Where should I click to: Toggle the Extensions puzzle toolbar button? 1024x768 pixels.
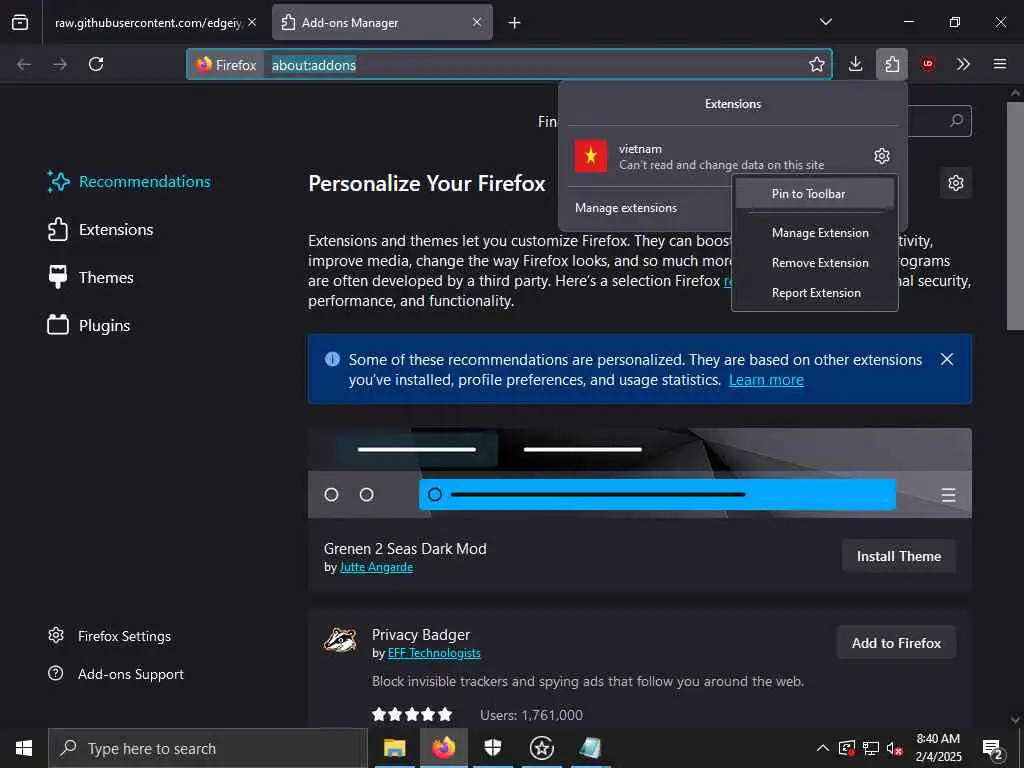891,64
